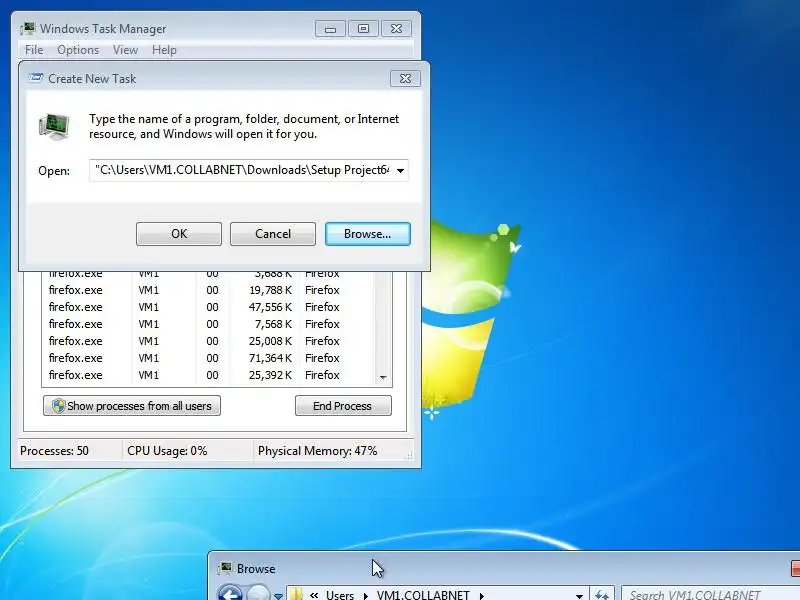Expand the arrow after Users in breadcrumb
Image resolution: width=800 pixels, height=600 pixels.
(365, 595)
